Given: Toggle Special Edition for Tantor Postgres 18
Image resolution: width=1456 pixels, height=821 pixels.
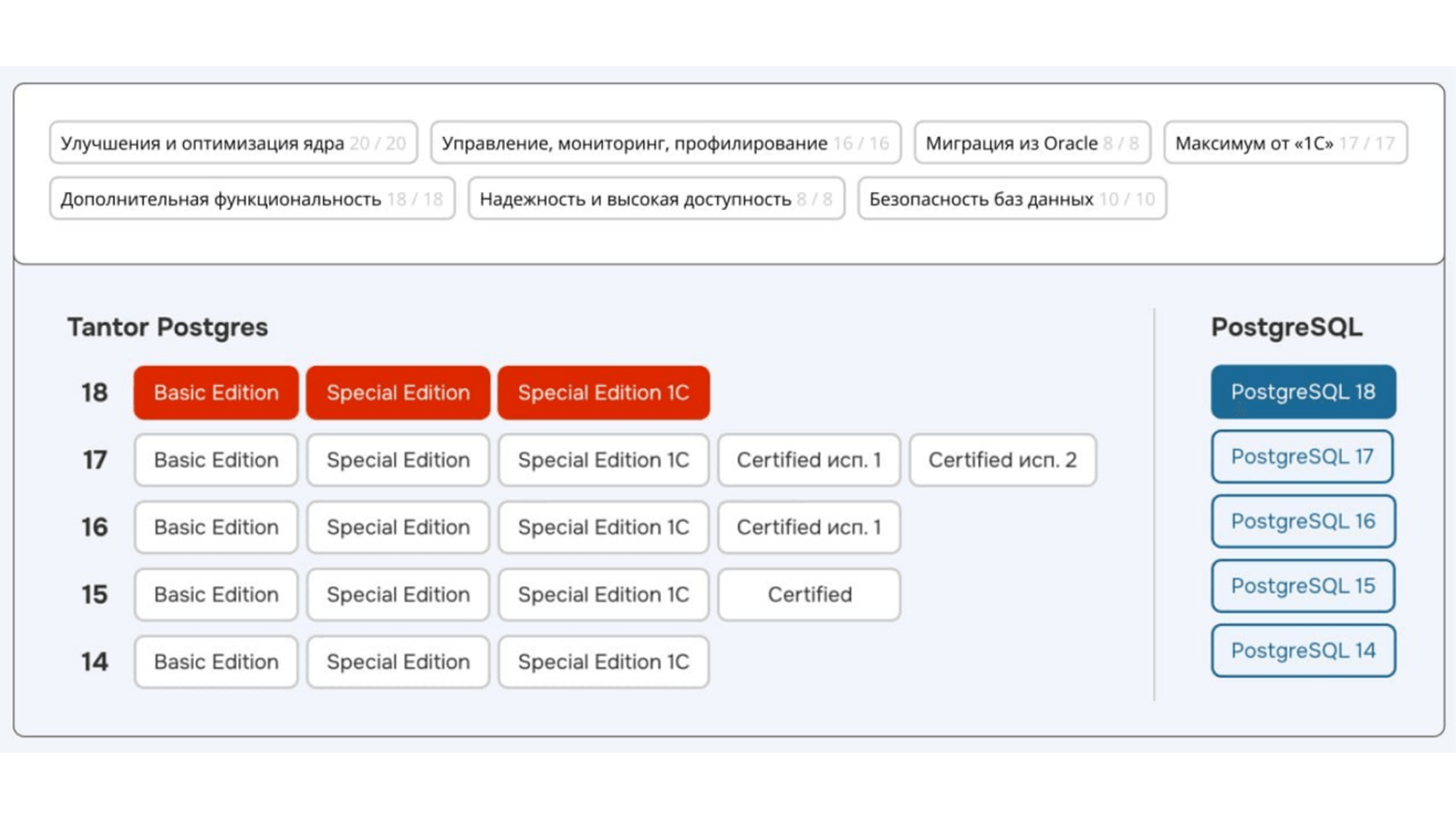Looking at the screenshot, I should [398, 393].
